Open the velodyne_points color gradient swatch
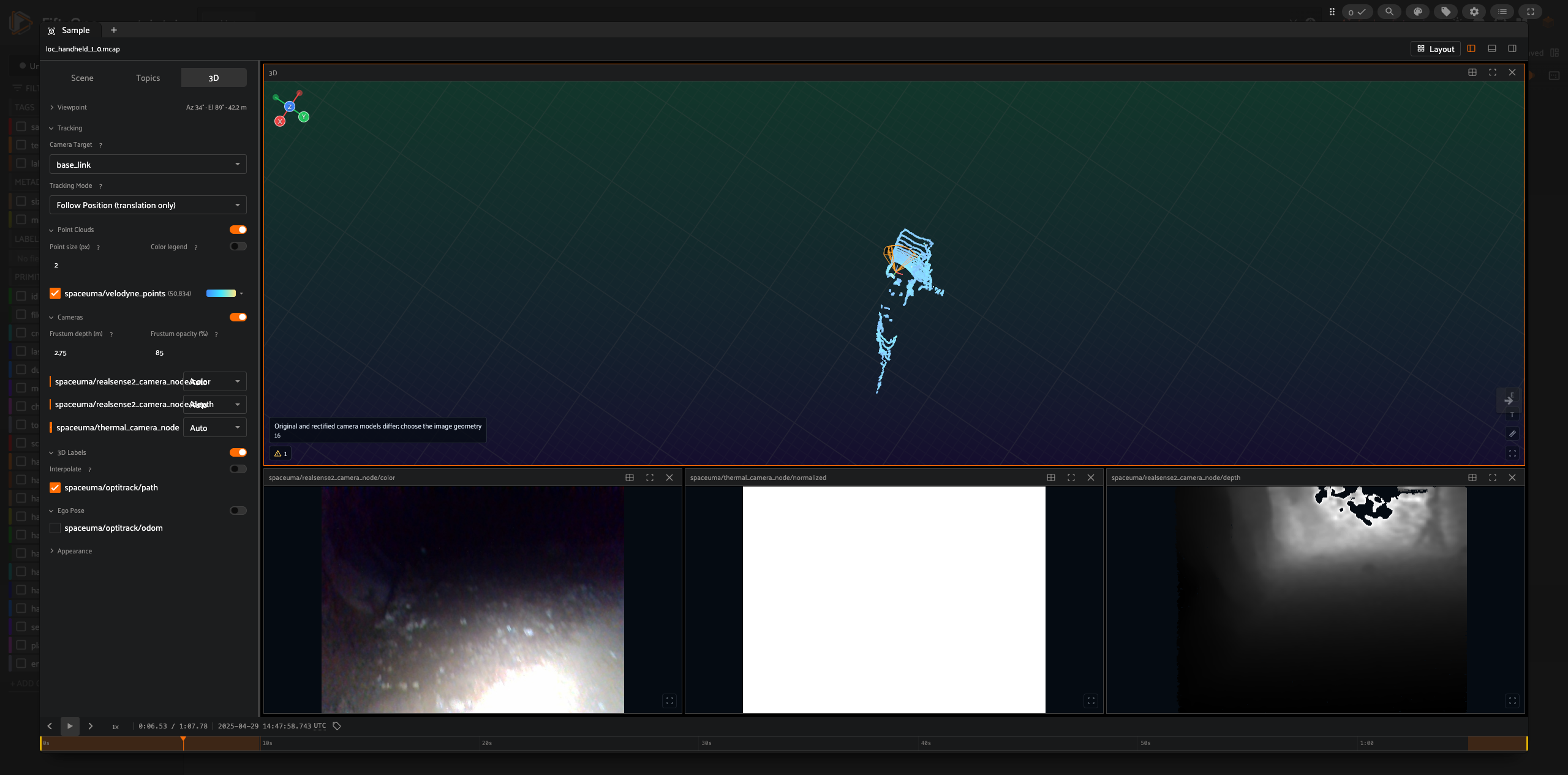This screenshot has width=1568, height=775. pyautogui.click(x=221, y=293)
